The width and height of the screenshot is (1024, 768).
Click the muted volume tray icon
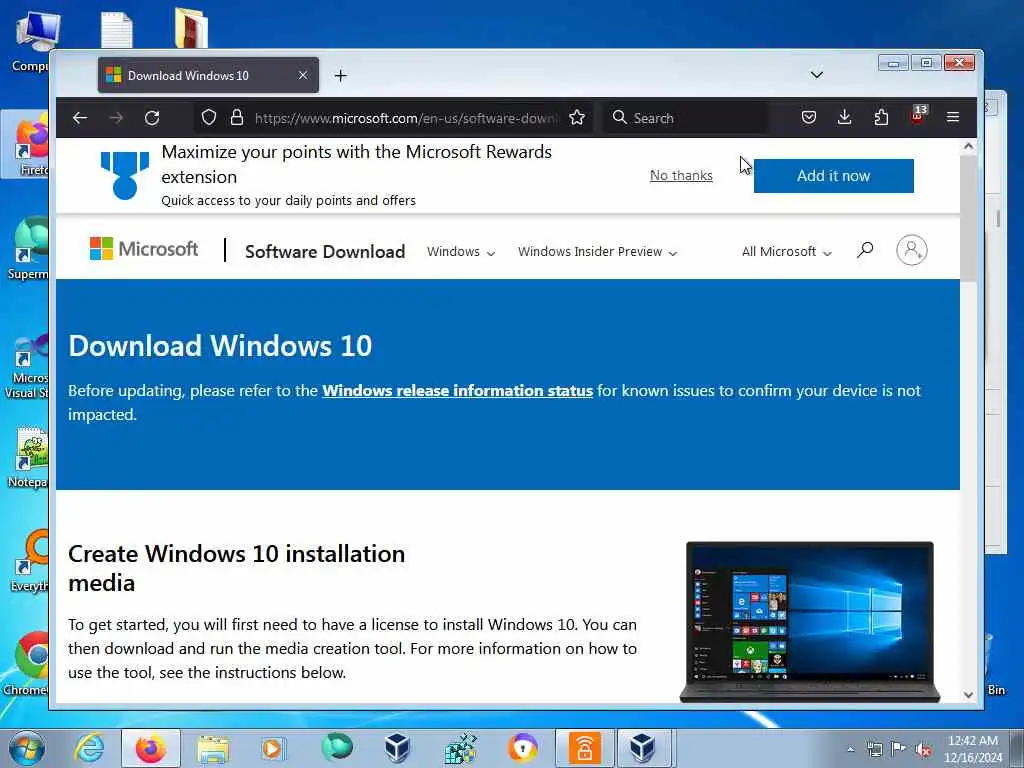tap(923, 750)
